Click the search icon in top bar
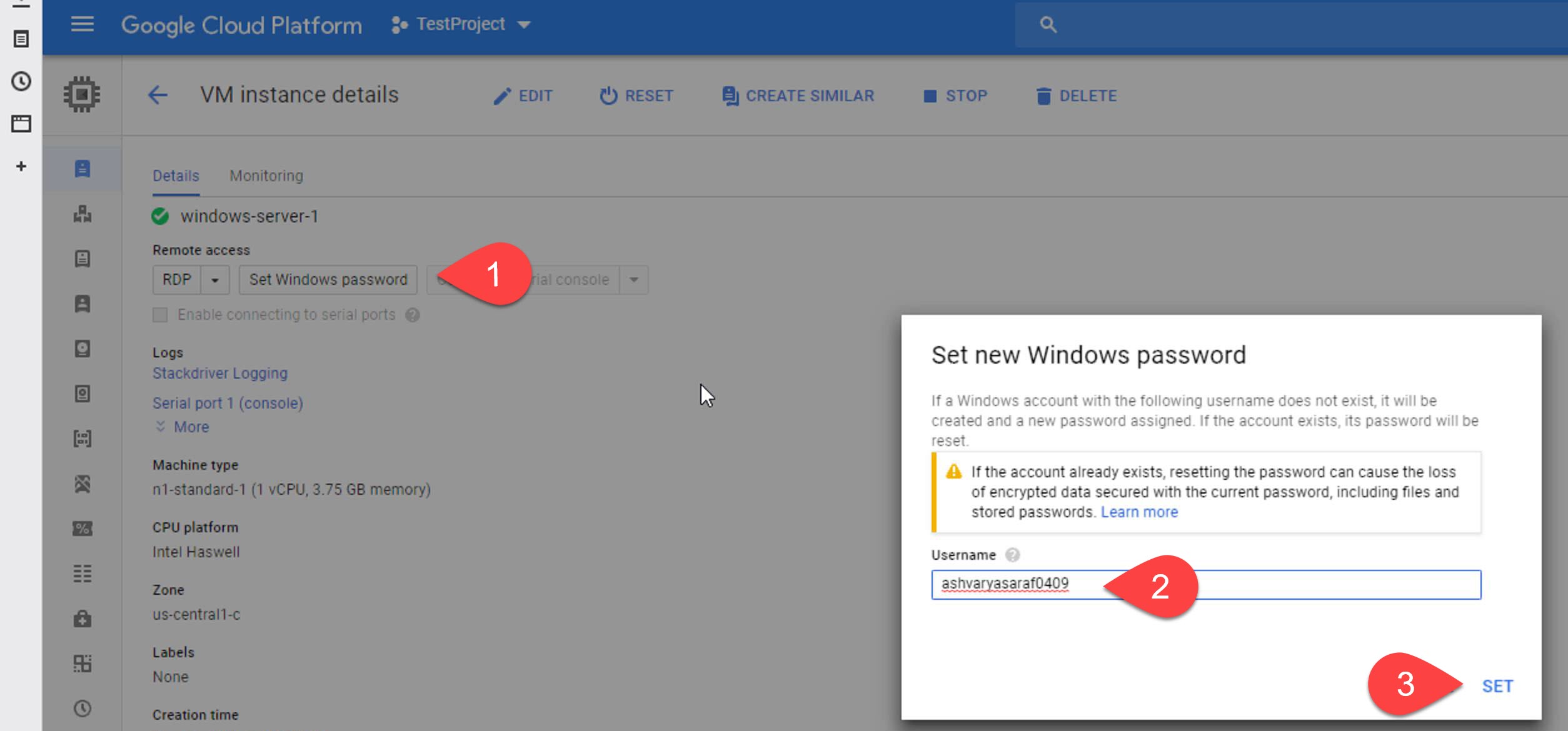The height and width of the screenshot is (731, 1568). [x=1048, y=25]
